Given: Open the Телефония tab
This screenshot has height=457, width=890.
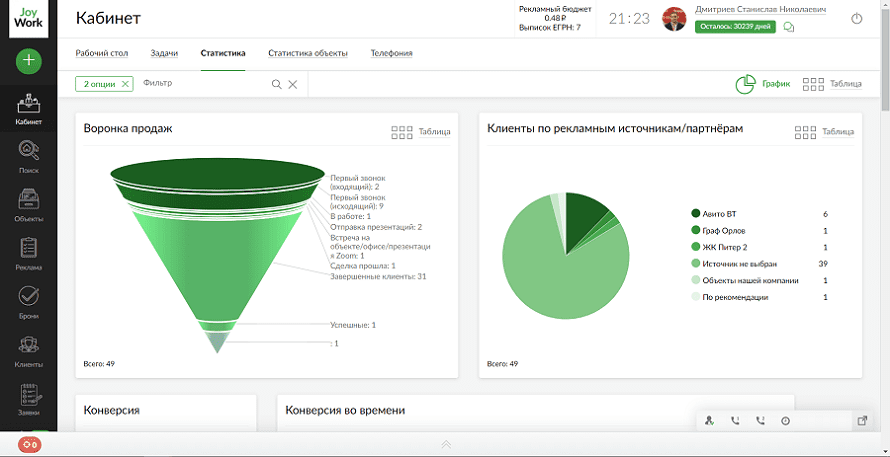Looking at the screenshot, I should pos(391,53).
